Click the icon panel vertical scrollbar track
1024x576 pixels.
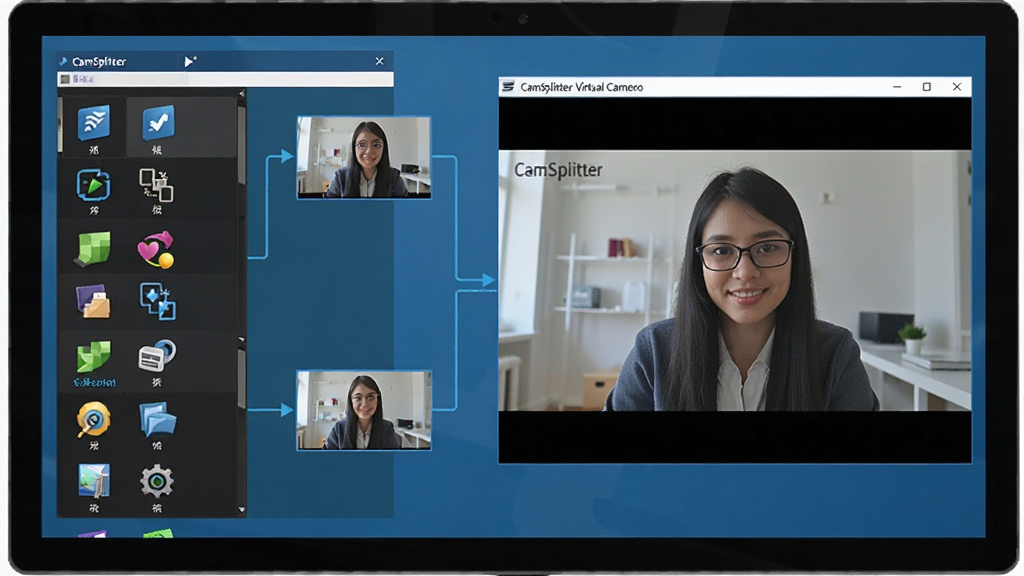tap(242, 302)
